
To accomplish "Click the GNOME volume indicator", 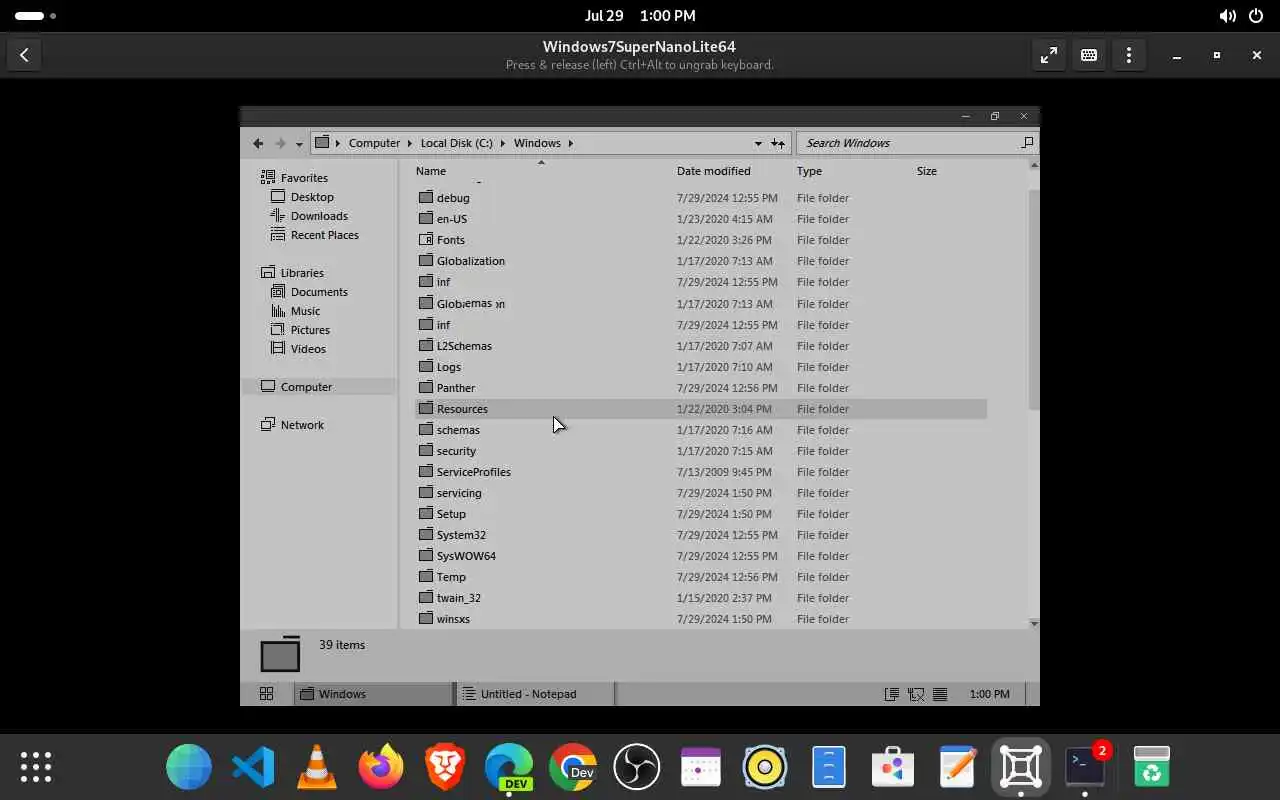I will pos(1227,16).
